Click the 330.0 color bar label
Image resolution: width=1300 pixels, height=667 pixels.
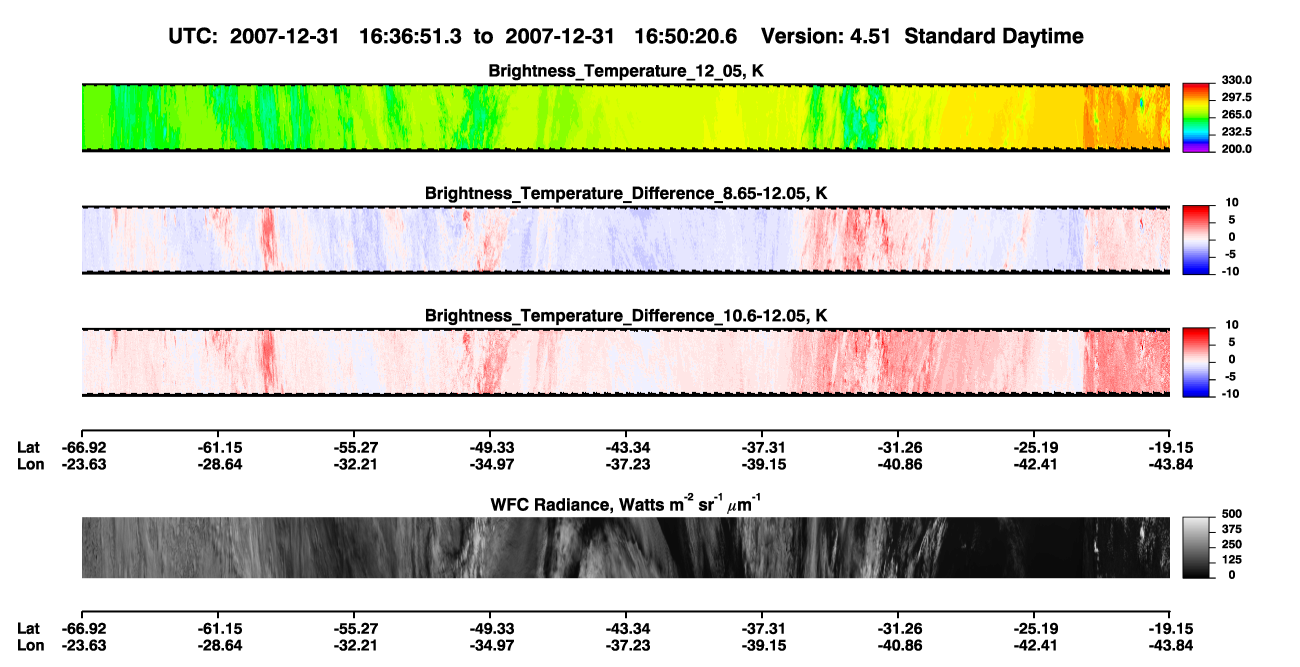pos(1236,80)
